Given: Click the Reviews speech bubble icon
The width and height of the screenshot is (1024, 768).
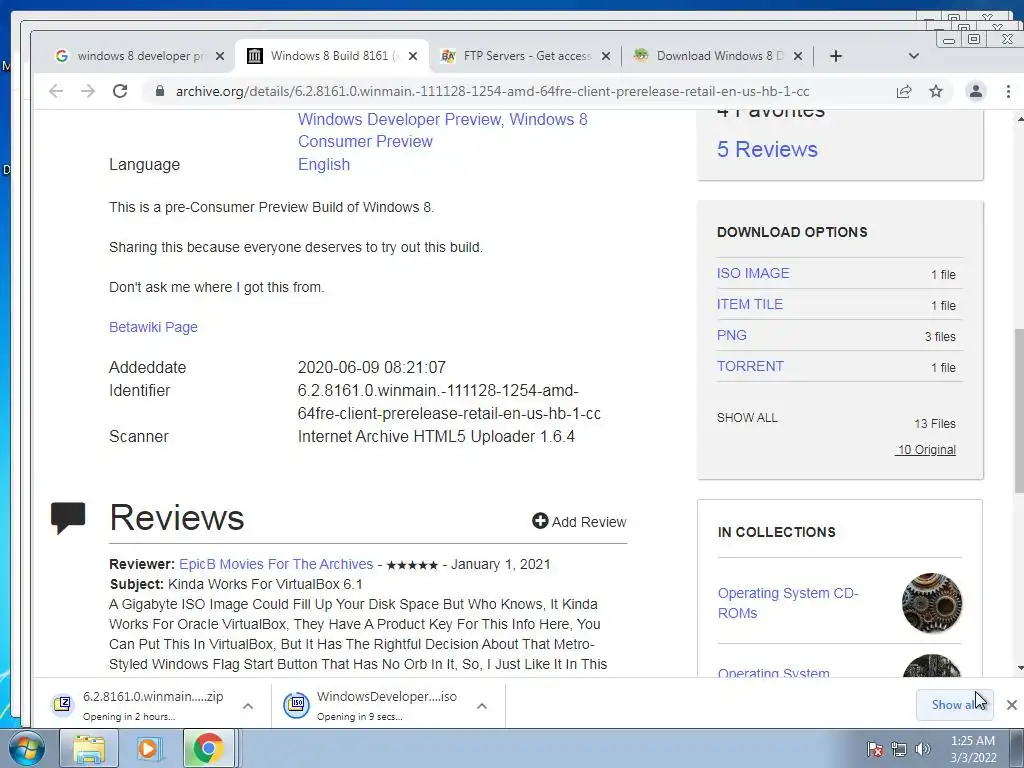Looking at the screenshot, I should (68, 518).
